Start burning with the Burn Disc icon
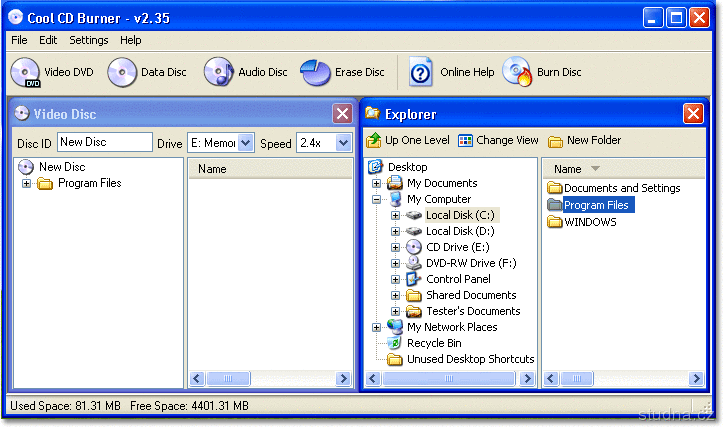Image resolution: width=723 pixels, height=427 pixels. point(517,72)
